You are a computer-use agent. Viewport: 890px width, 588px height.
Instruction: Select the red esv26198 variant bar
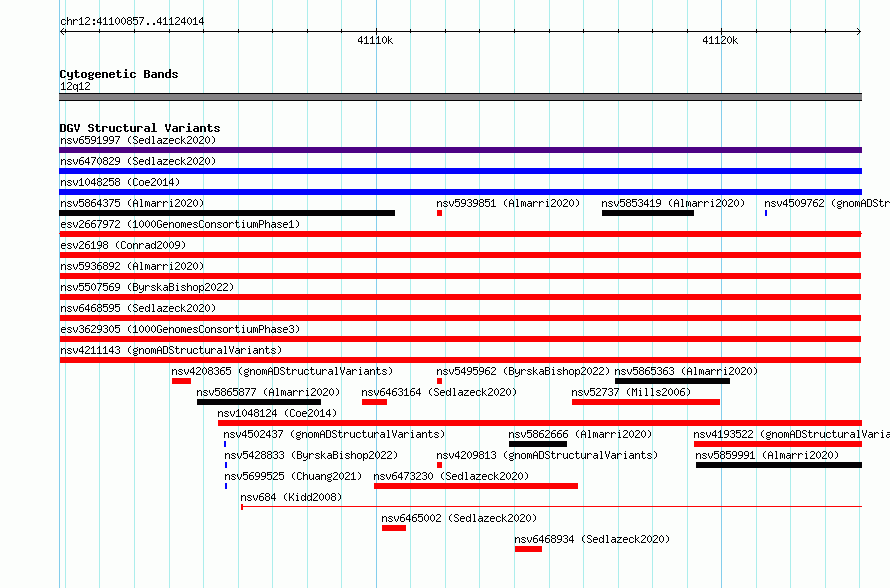pyautogui.click(x=460, y=255)
